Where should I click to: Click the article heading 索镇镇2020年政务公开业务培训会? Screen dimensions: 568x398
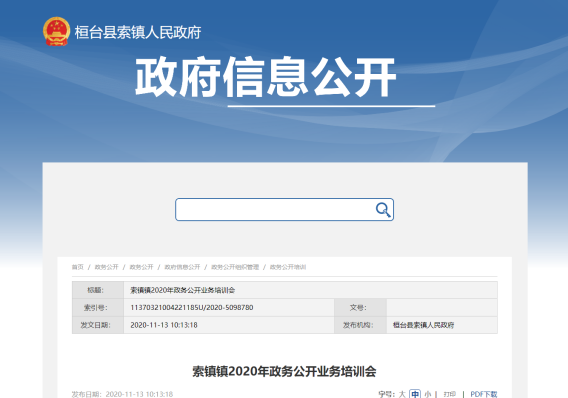tap(284, 372)
